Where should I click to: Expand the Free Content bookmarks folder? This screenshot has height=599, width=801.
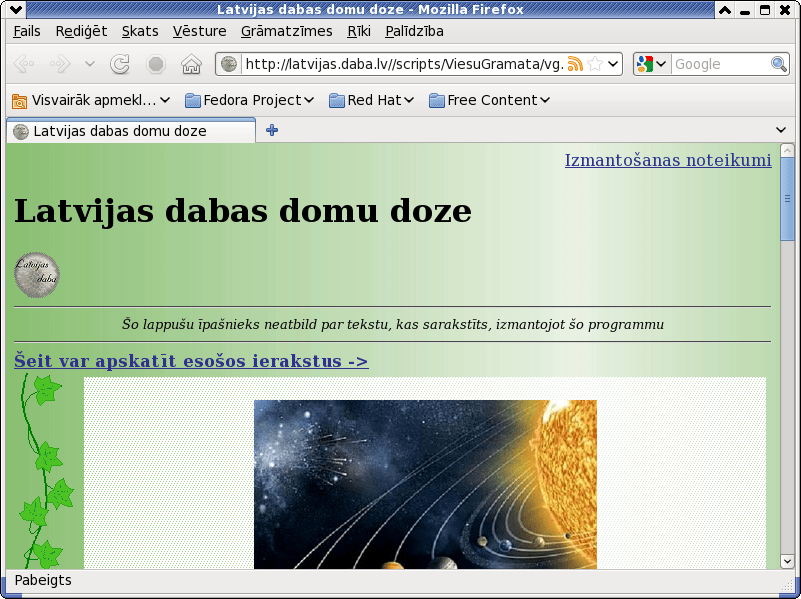point(489,100)
